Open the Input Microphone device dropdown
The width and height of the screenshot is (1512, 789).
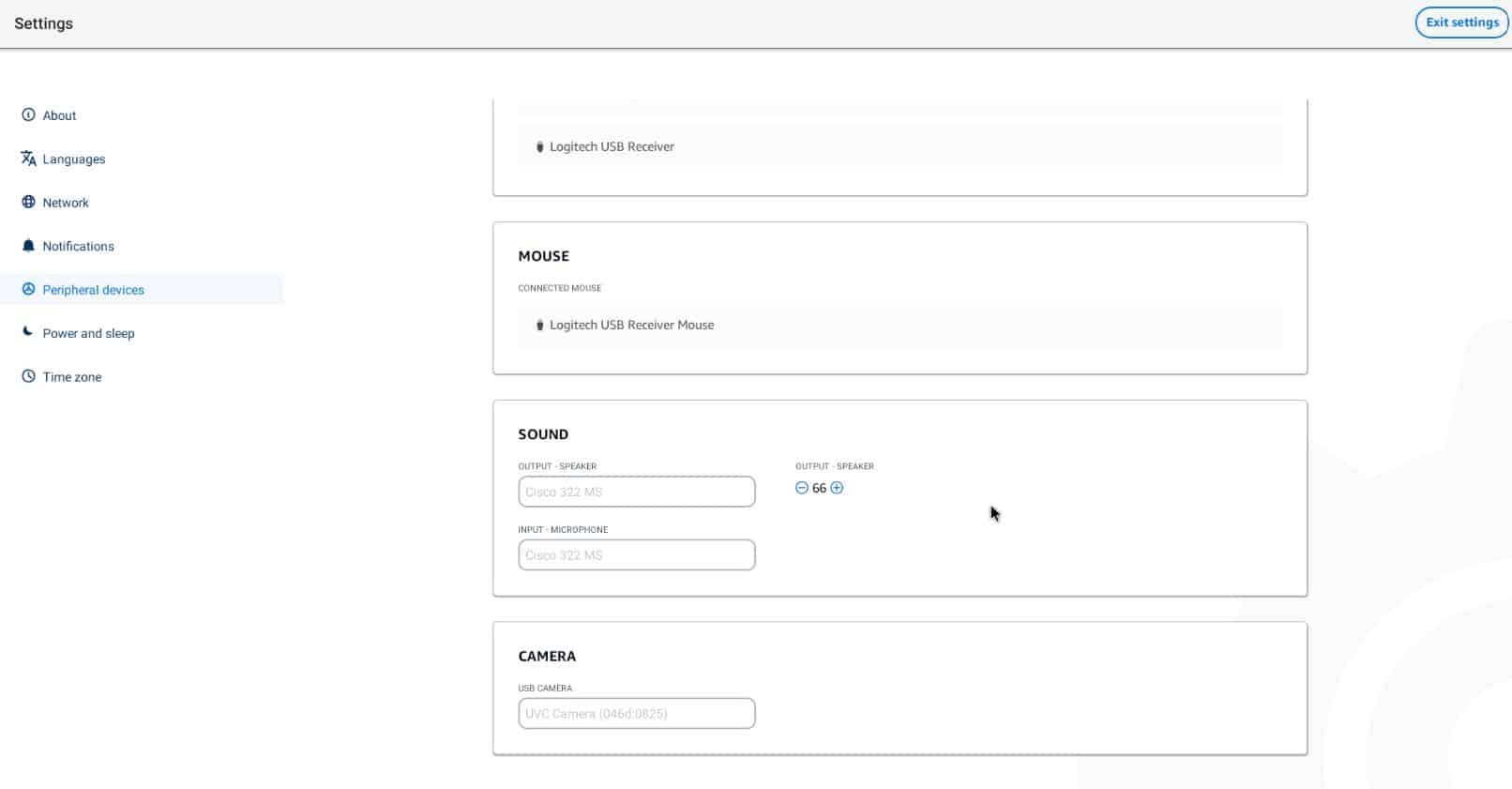coord(637,554)
